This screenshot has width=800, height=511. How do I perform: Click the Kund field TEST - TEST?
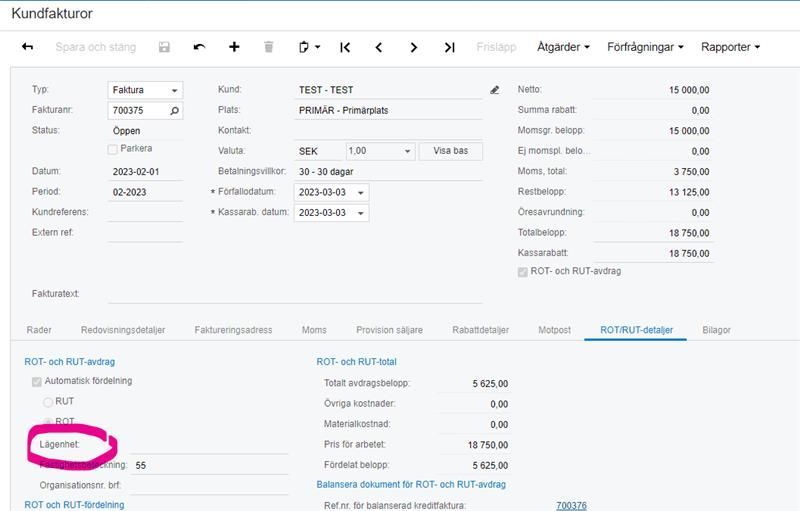click(x=388, y=90)
